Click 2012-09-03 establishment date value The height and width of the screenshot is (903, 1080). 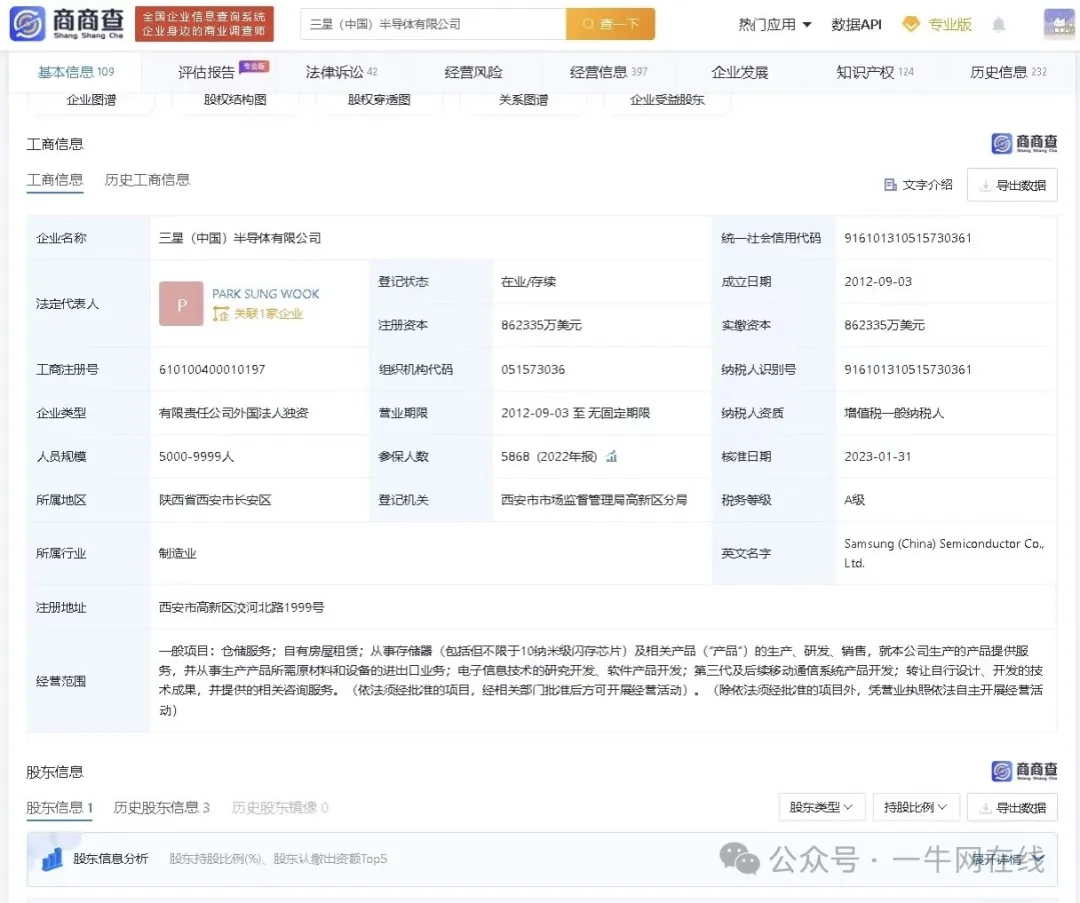click(x=878, y=282)
